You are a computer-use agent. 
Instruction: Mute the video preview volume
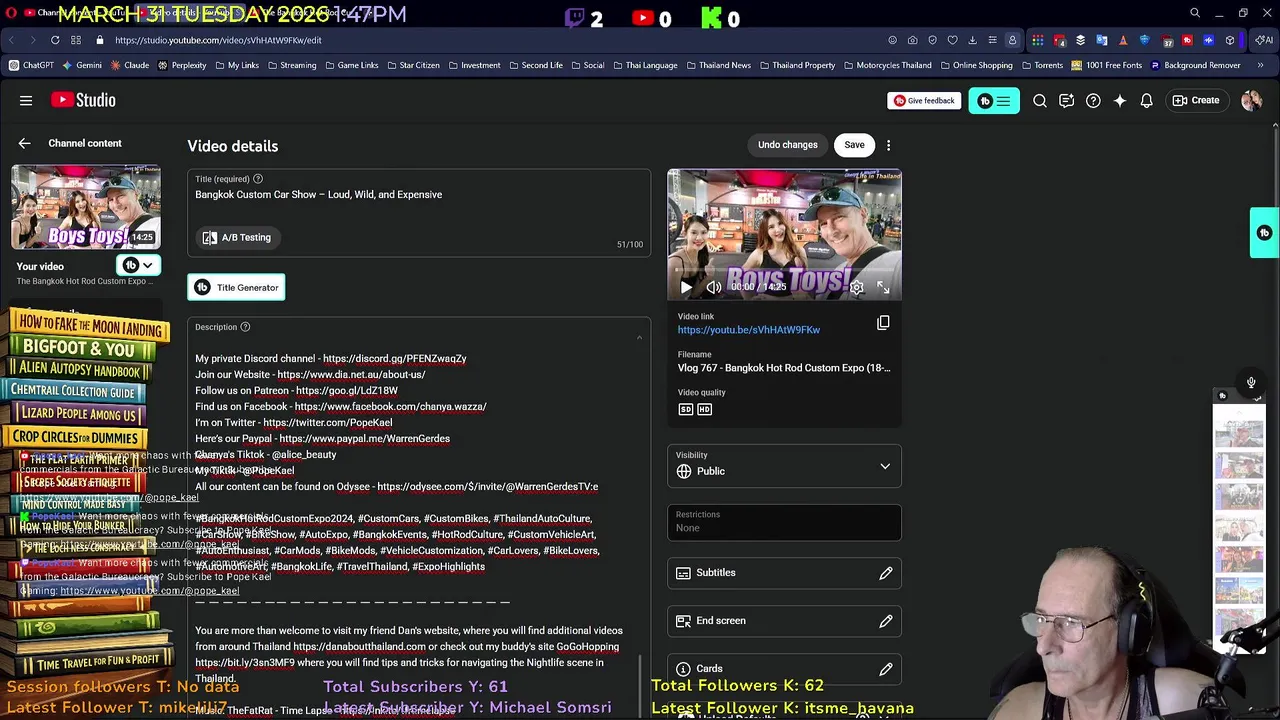[x=714, y=287]
